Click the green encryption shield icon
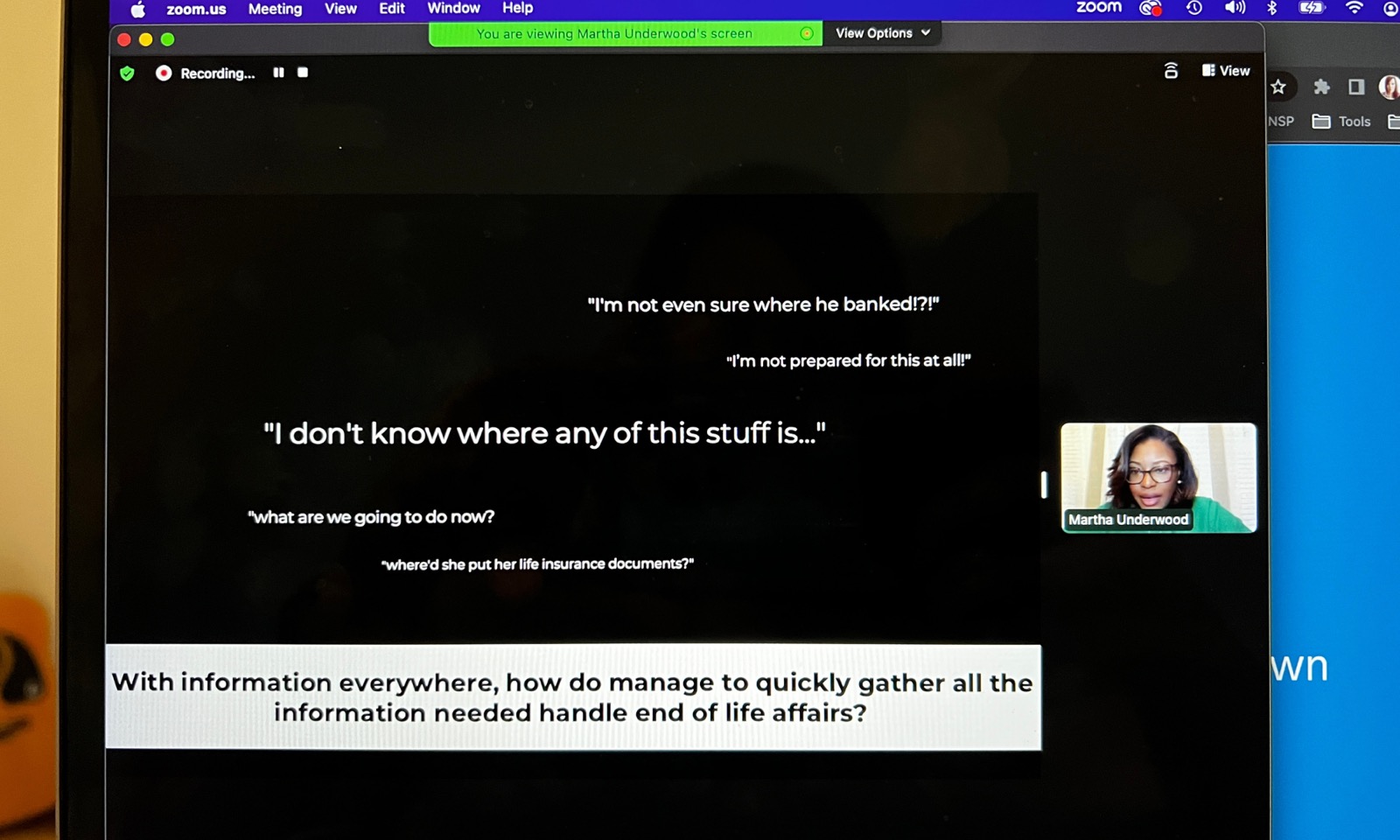 pos(127,73)
